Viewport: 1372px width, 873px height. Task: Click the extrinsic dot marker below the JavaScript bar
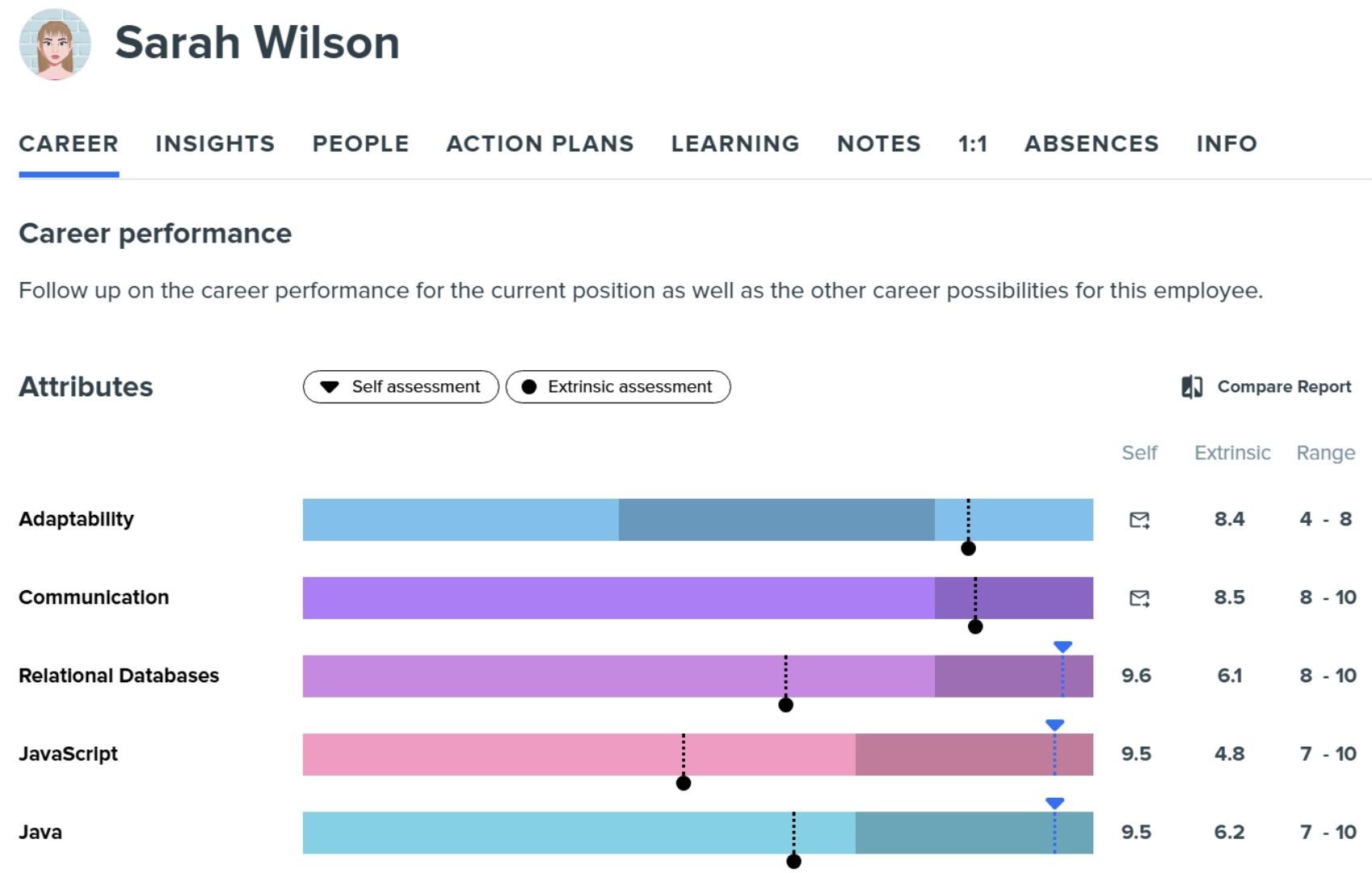coord(684,782)
